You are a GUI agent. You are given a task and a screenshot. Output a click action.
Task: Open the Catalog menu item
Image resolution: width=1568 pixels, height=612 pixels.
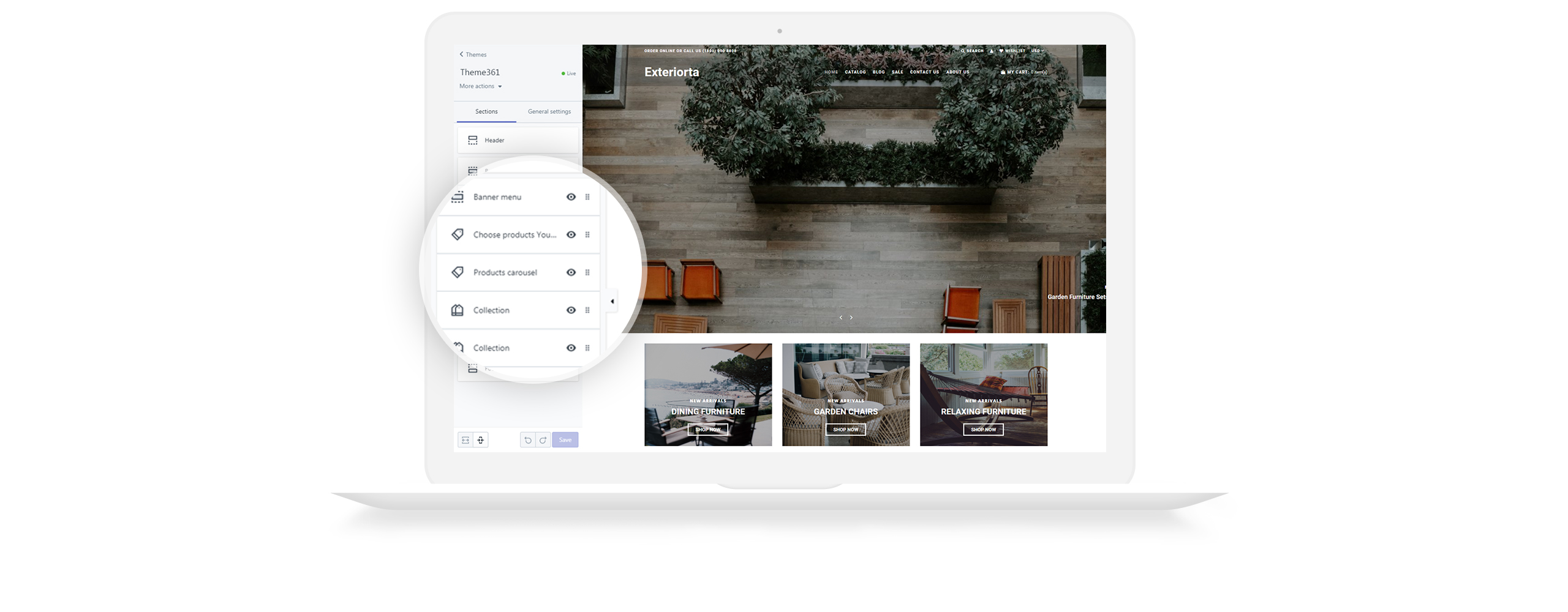[855, 72]
